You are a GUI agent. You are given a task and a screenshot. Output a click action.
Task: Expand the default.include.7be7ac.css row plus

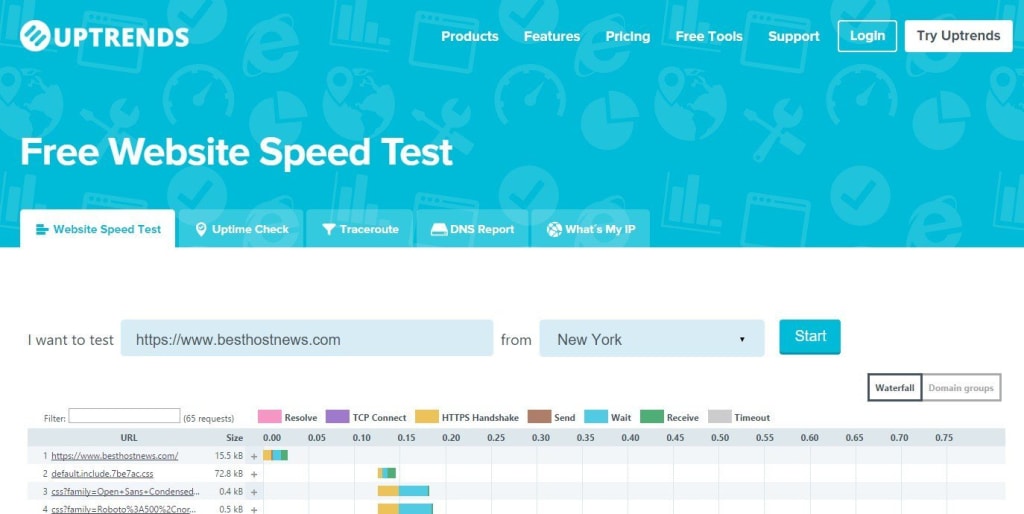[254, 474]
